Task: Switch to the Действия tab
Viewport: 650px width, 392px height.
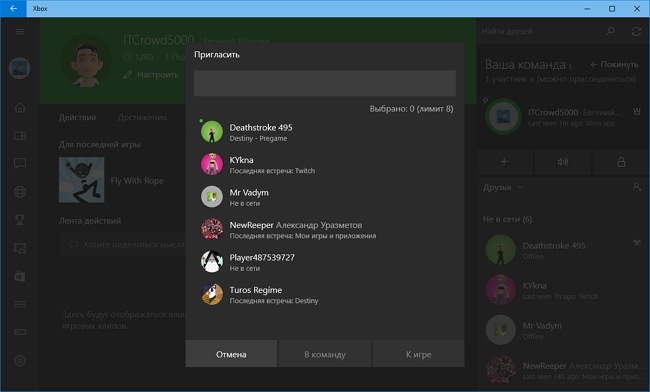Action: click(x=77, y=117)
